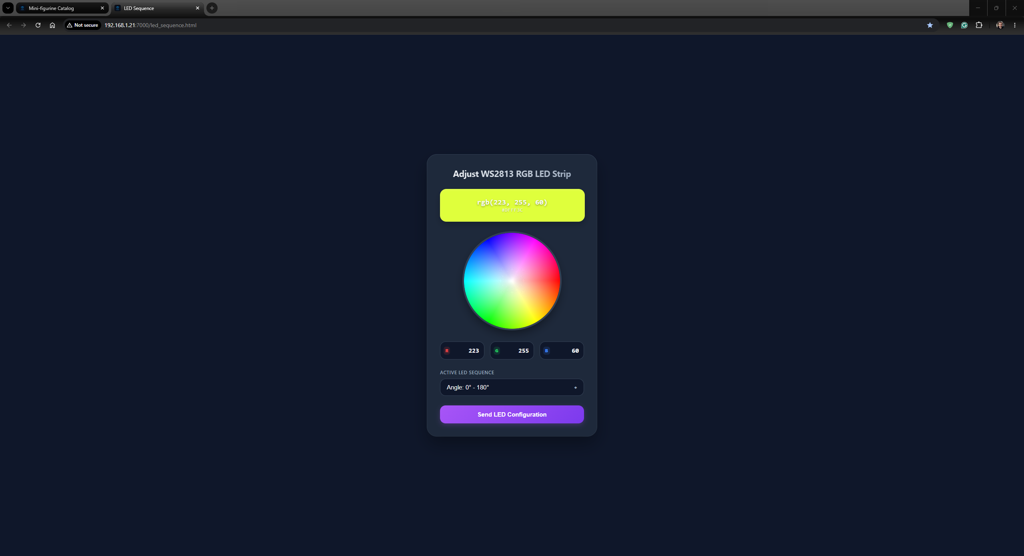1024x556 pixels.
Task: Click the yellow rgb color preview box
Action: pyautogui.click(x=512, y=205)
